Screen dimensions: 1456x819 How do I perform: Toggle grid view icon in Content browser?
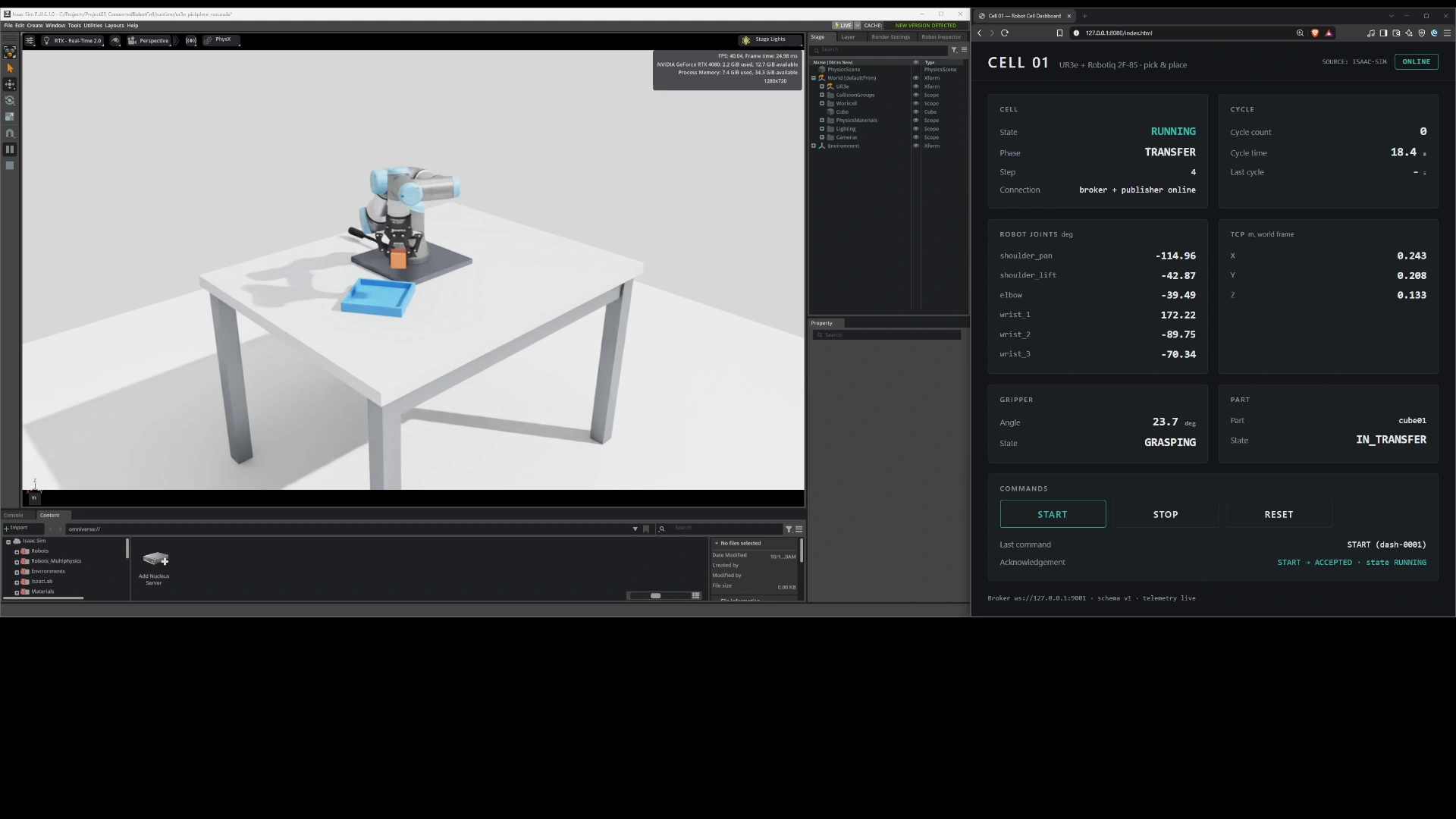pyautogui.click(x=695, y=596)
